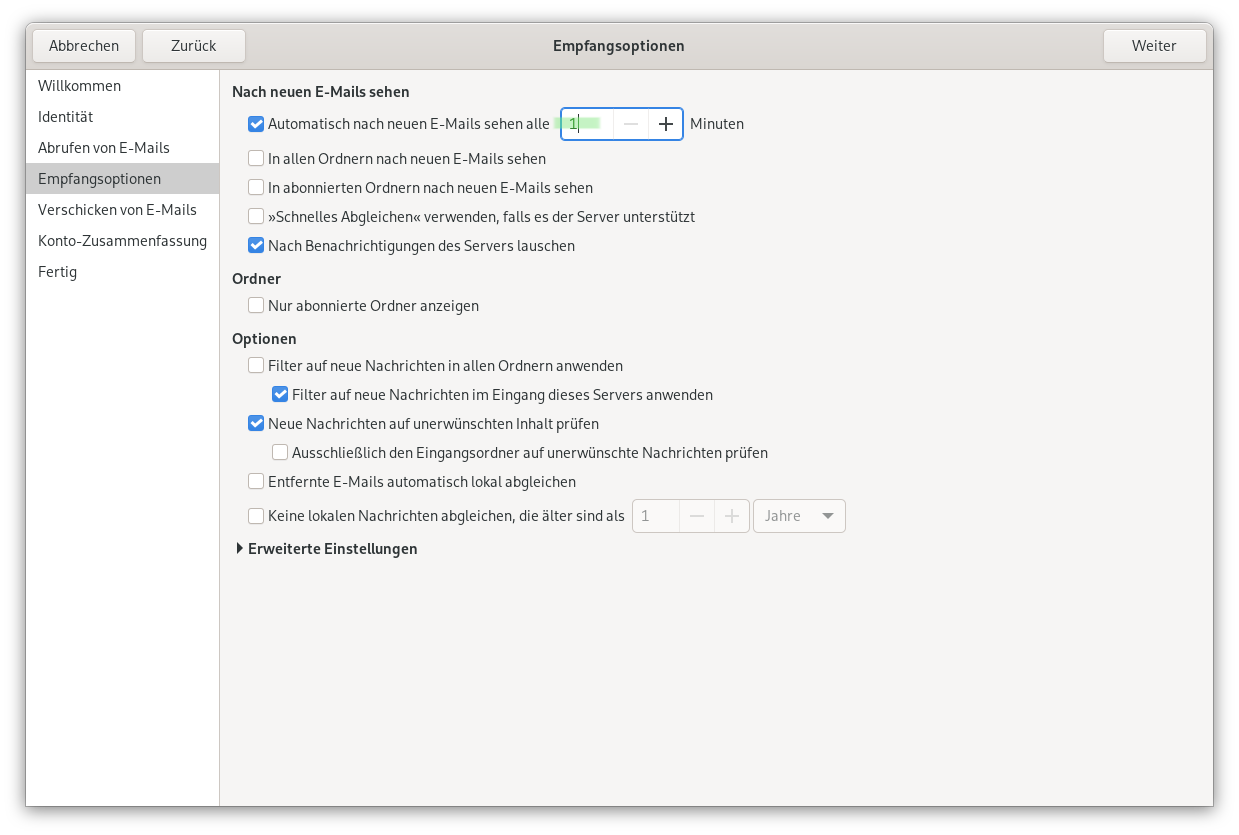This screenshot has width=1239, height=835.
Task: Cancel the wizard with Abbrechen
Action: click(84, 46)
